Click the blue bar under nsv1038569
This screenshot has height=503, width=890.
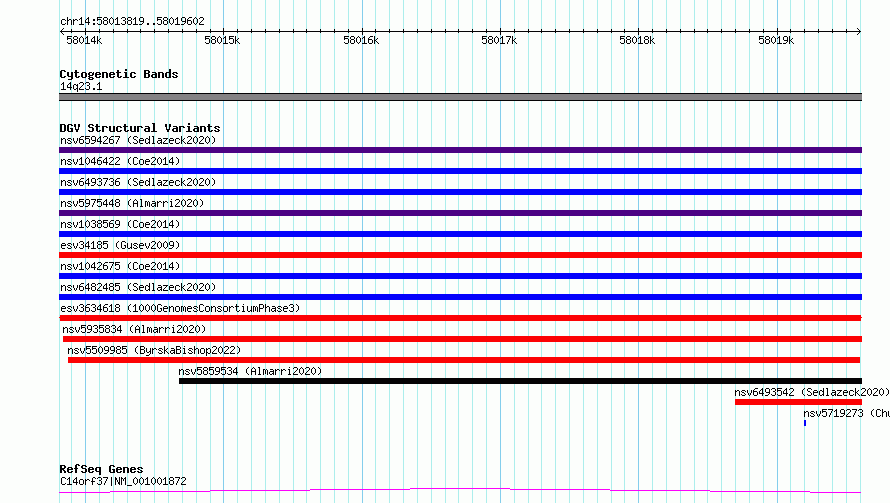[460, 234]
